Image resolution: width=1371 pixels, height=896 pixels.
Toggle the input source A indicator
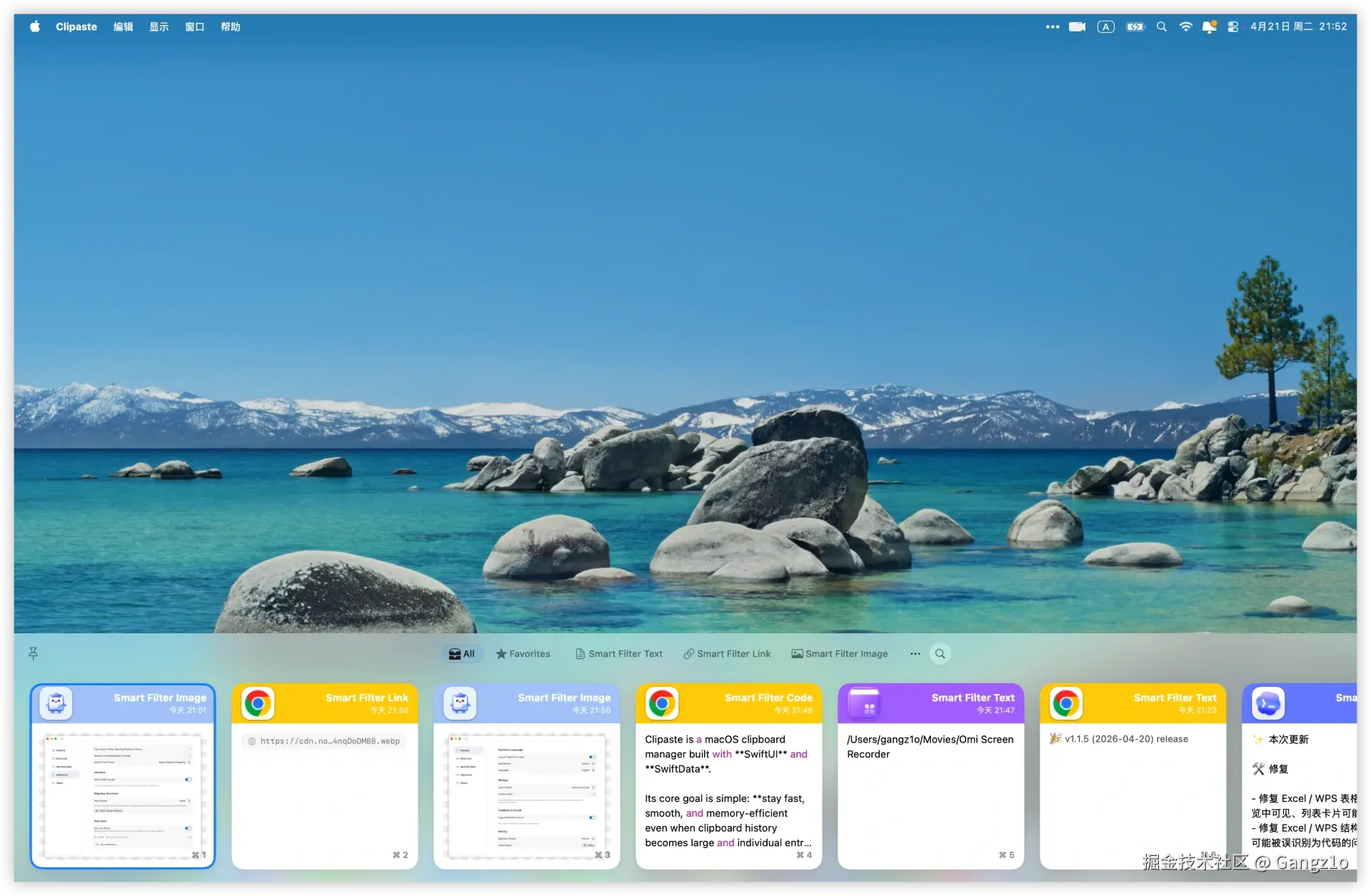[x=1105, y=26]
